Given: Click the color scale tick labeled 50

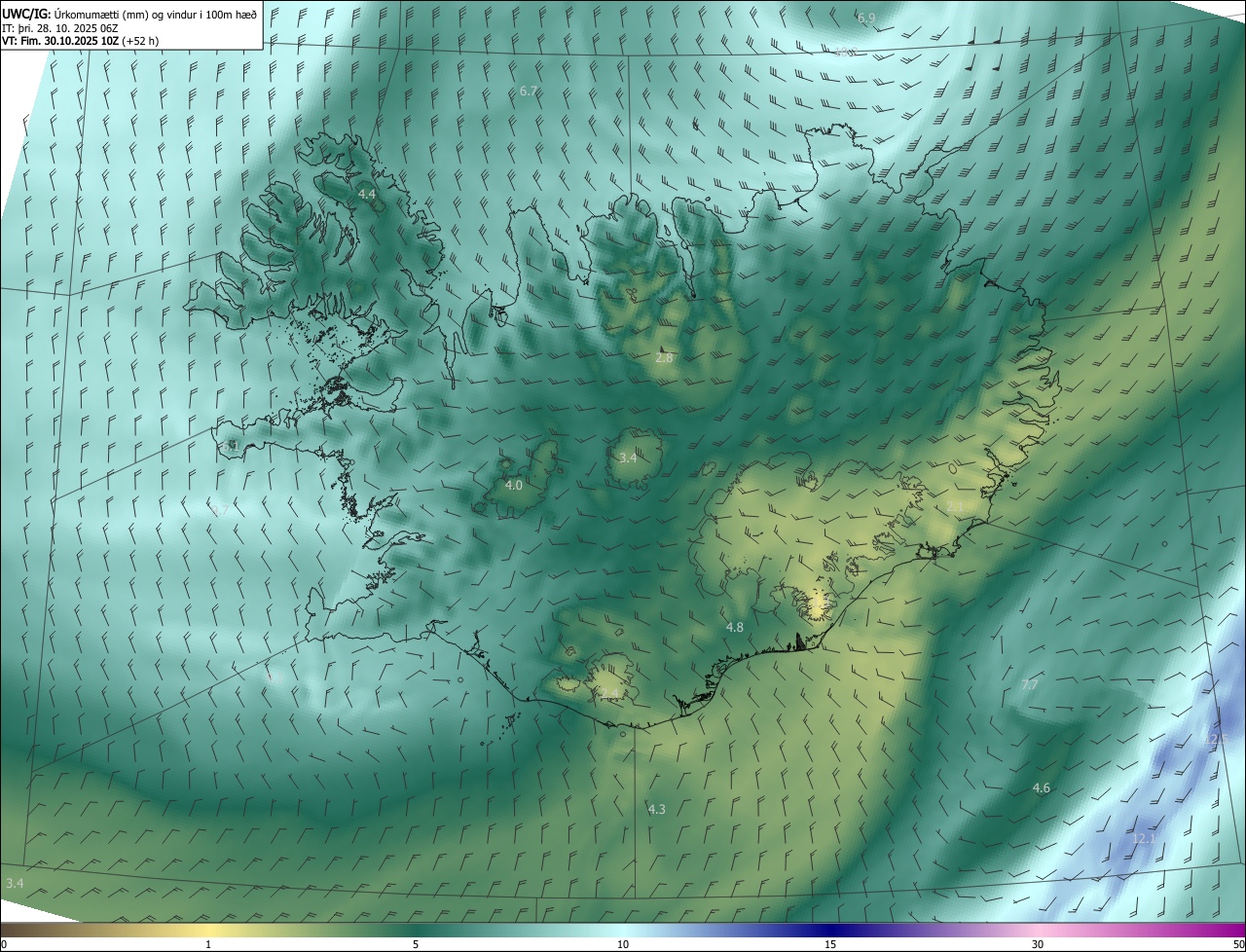Looking at the screenshot, I should 1238,945.
